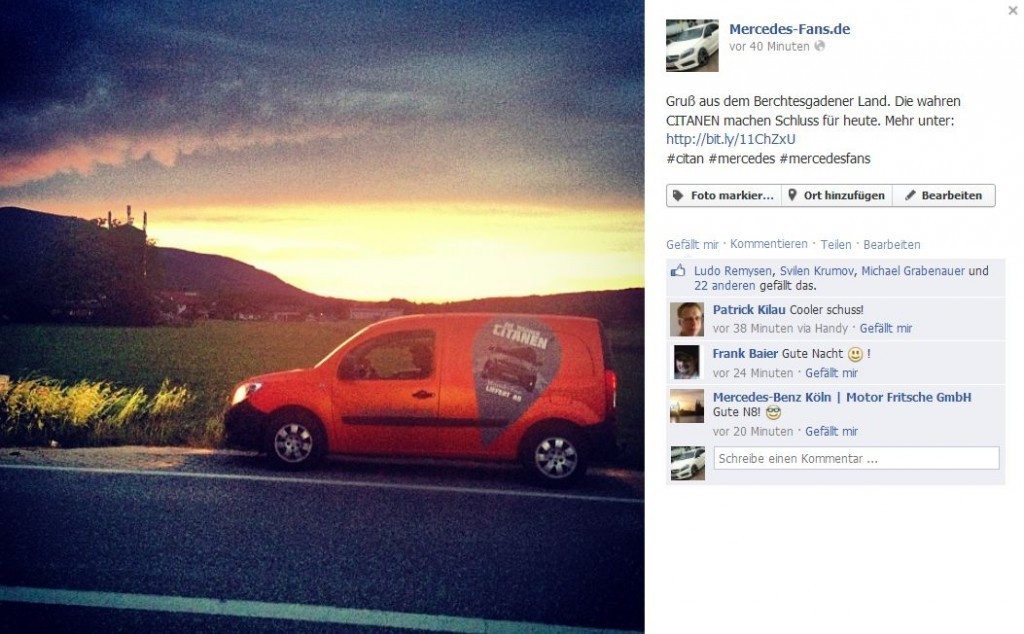Click the location pin icon for Ort hinzufügen
Viewport: 1024px width, 634px height.
(792, 195)
